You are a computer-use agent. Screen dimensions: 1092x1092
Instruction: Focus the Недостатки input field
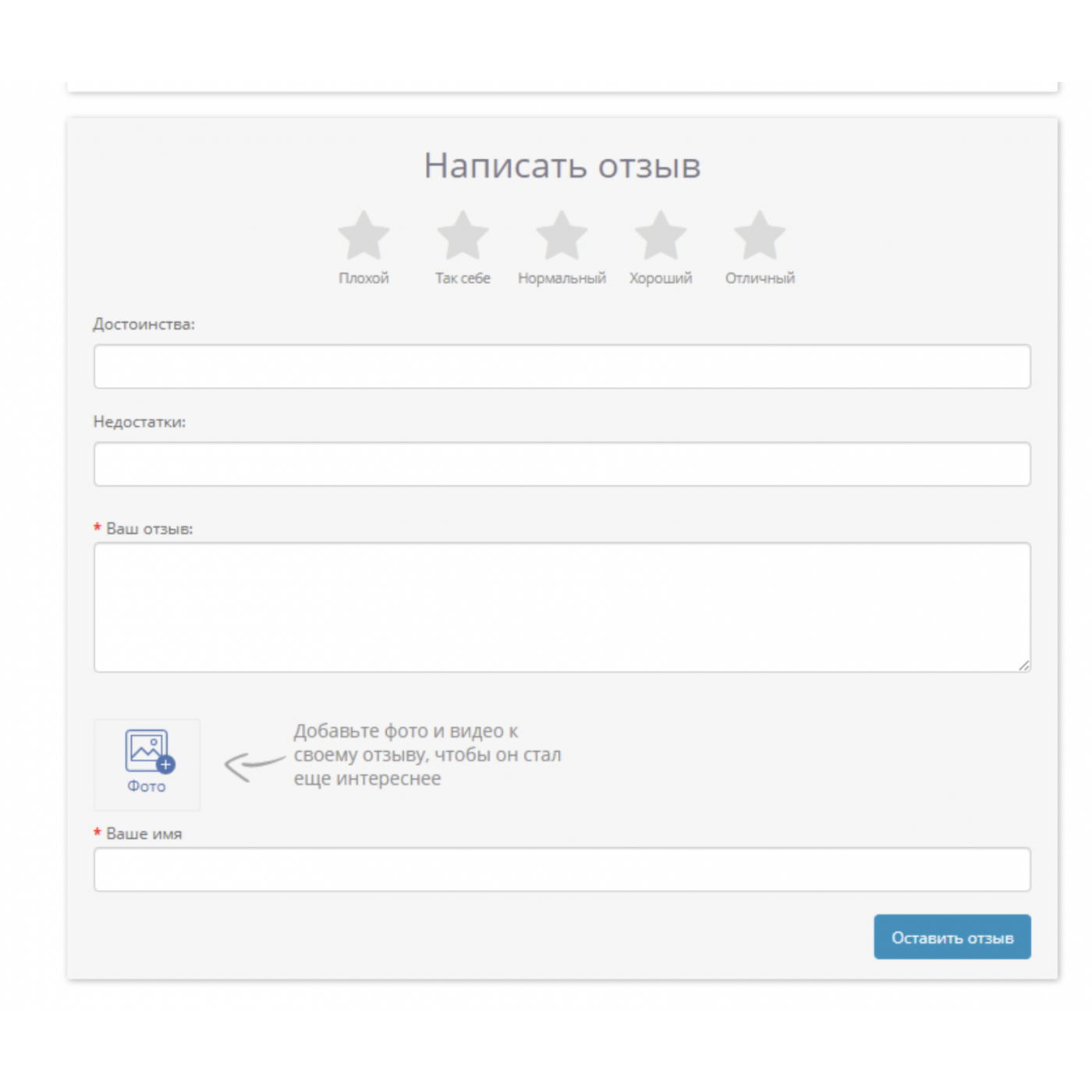click(x=562, y=464)
